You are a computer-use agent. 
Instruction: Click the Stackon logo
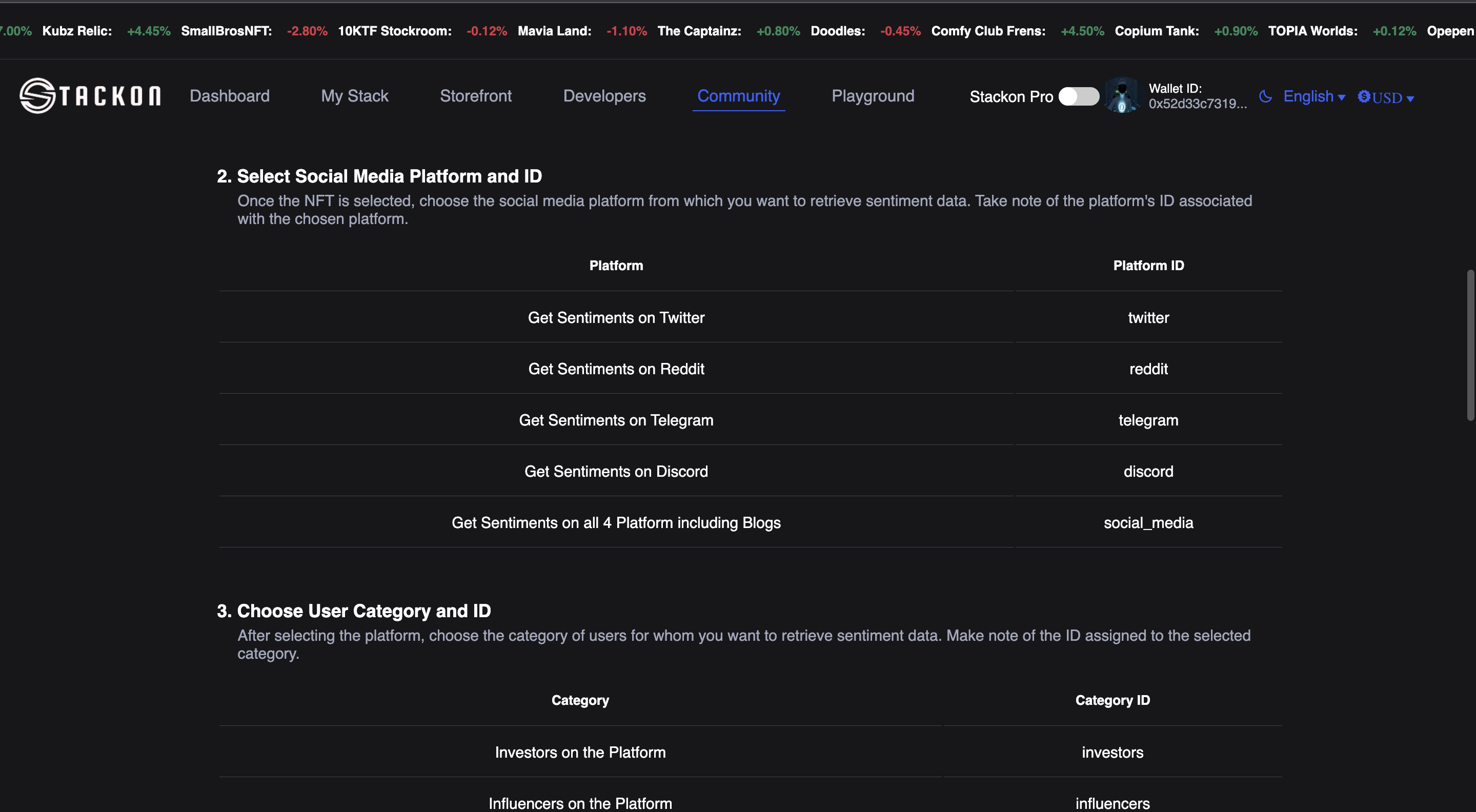click(90, 96)
